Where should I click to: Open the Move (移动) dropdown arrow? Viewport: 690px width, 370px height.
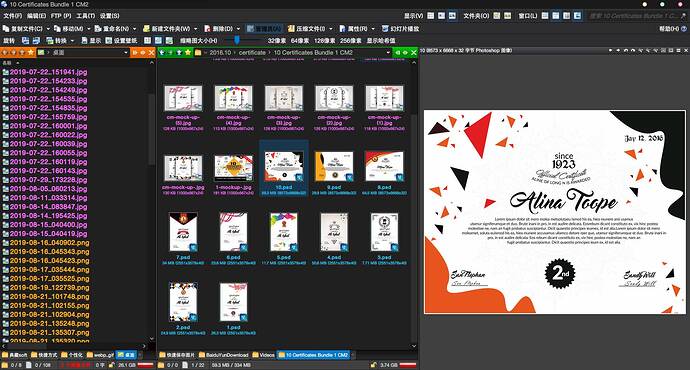coord(88,29)
